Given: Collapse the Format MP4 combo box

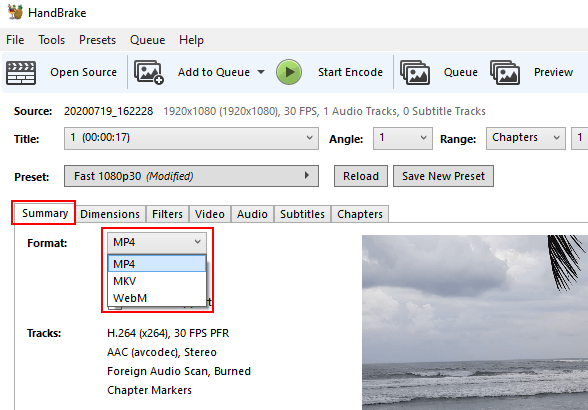Looking at the screenshot, I should click(x=157, y=242).
